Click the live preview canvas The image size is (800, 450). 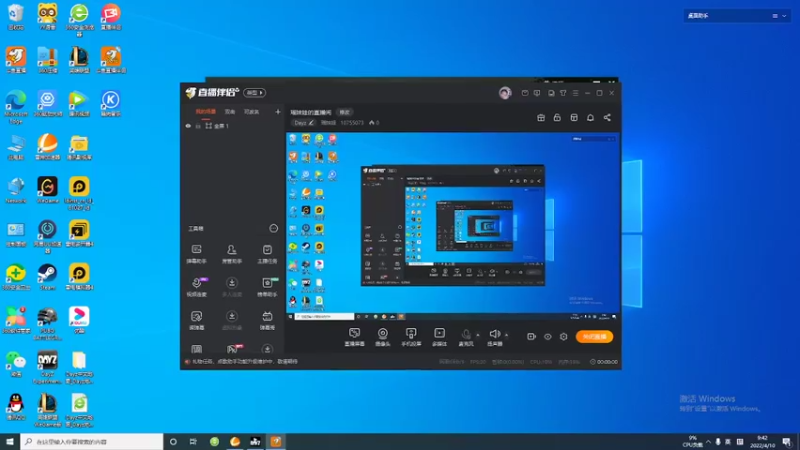tap(453, 227)
